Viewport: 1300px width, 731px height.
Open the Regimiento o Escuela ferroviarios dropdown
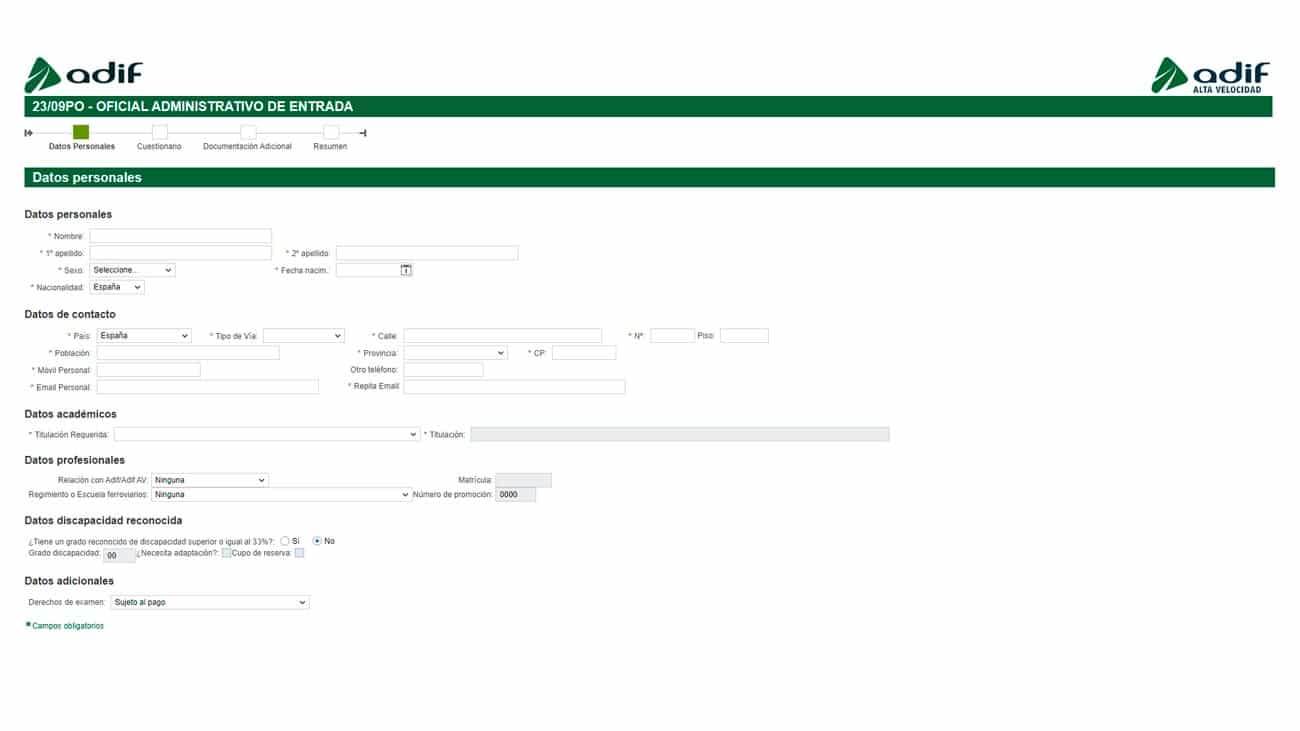[282, 494]
